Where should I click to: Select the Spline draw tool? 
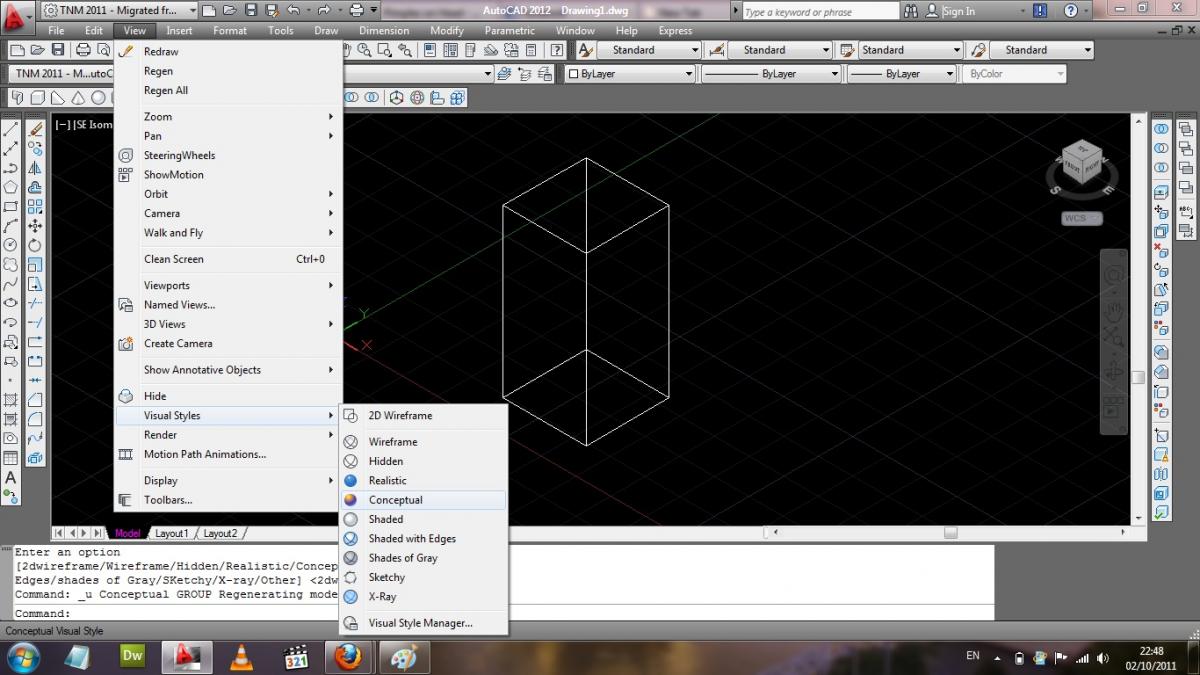[10, 283]
